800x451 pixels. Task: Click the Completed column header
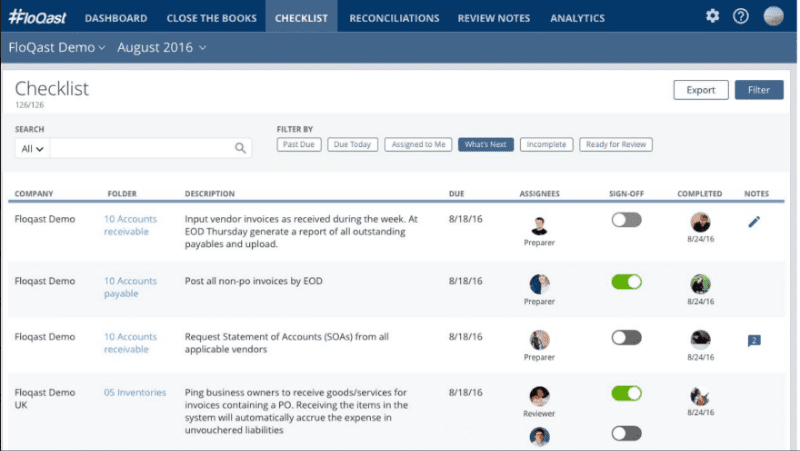click(699, 194)
